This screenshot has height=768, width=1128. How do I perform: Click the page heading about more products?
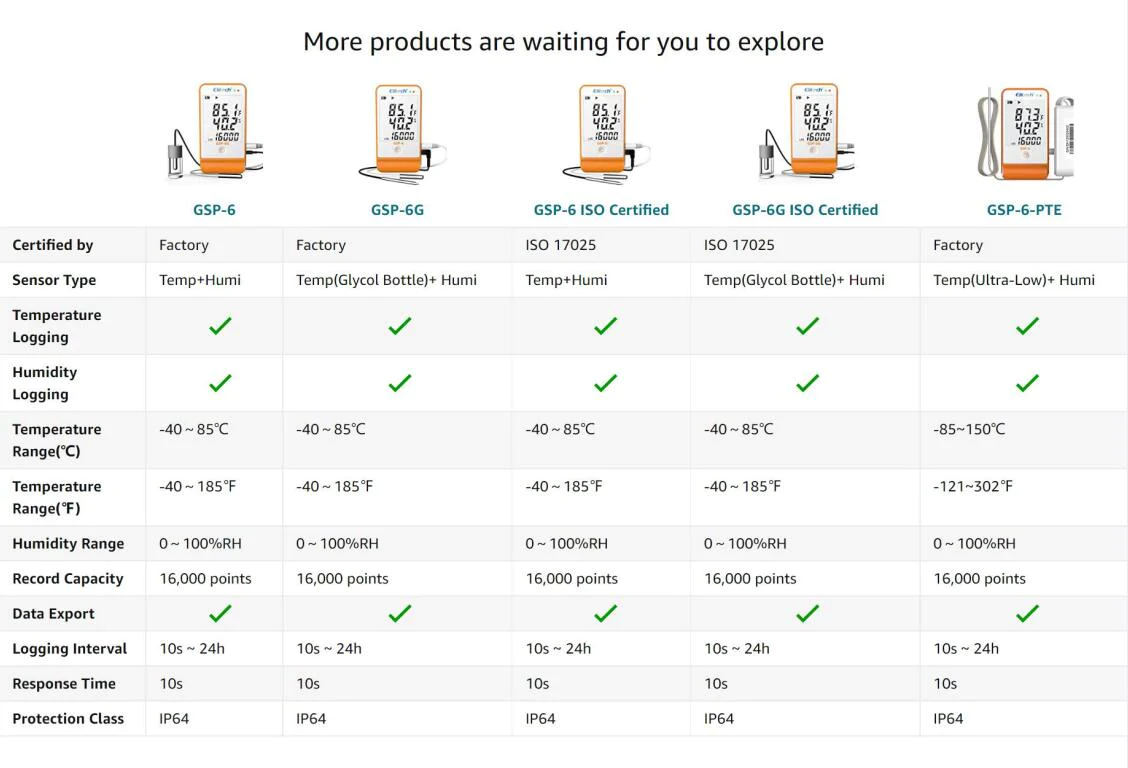click(x=563, y=42)
